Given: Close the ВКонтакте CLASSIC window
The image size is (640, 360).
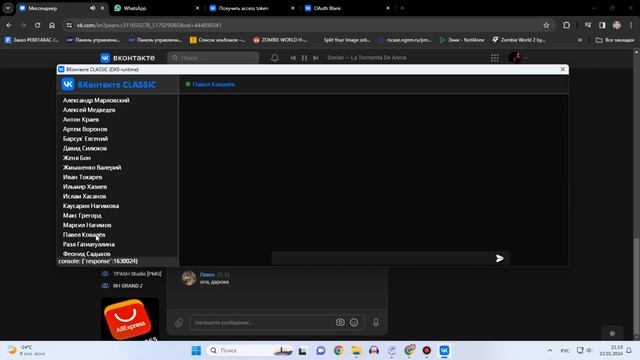Looking at the screenshot, I should 562,69.
